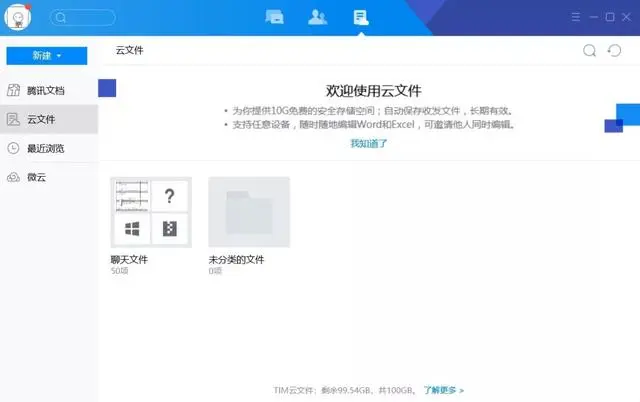The width and height of the screenshot is (640, 402).
Task: Switch to the Messages tab icon
Action: coord(275,17)
